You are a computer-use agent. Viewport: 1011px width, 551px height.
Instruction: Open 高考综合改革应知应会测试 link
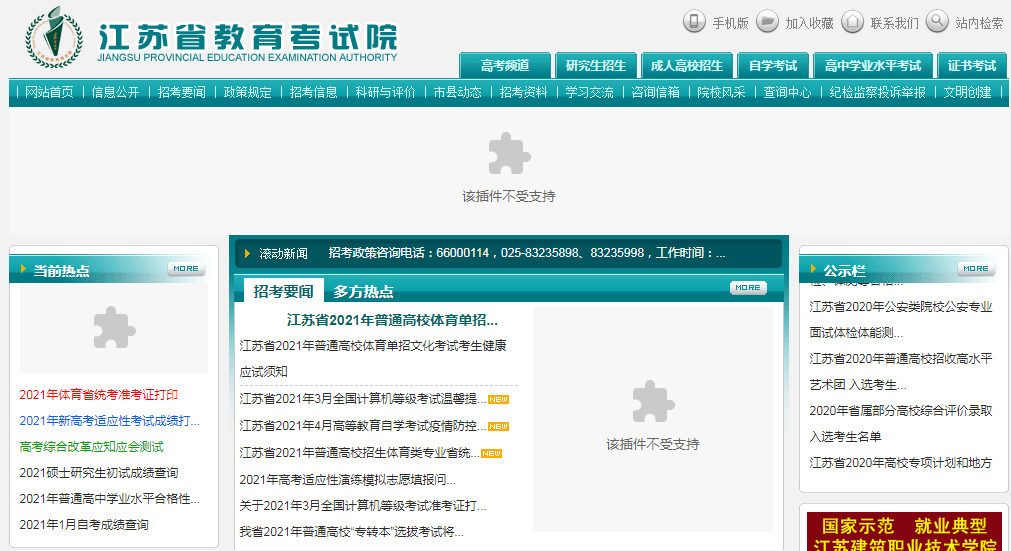[x=92, y=447]
